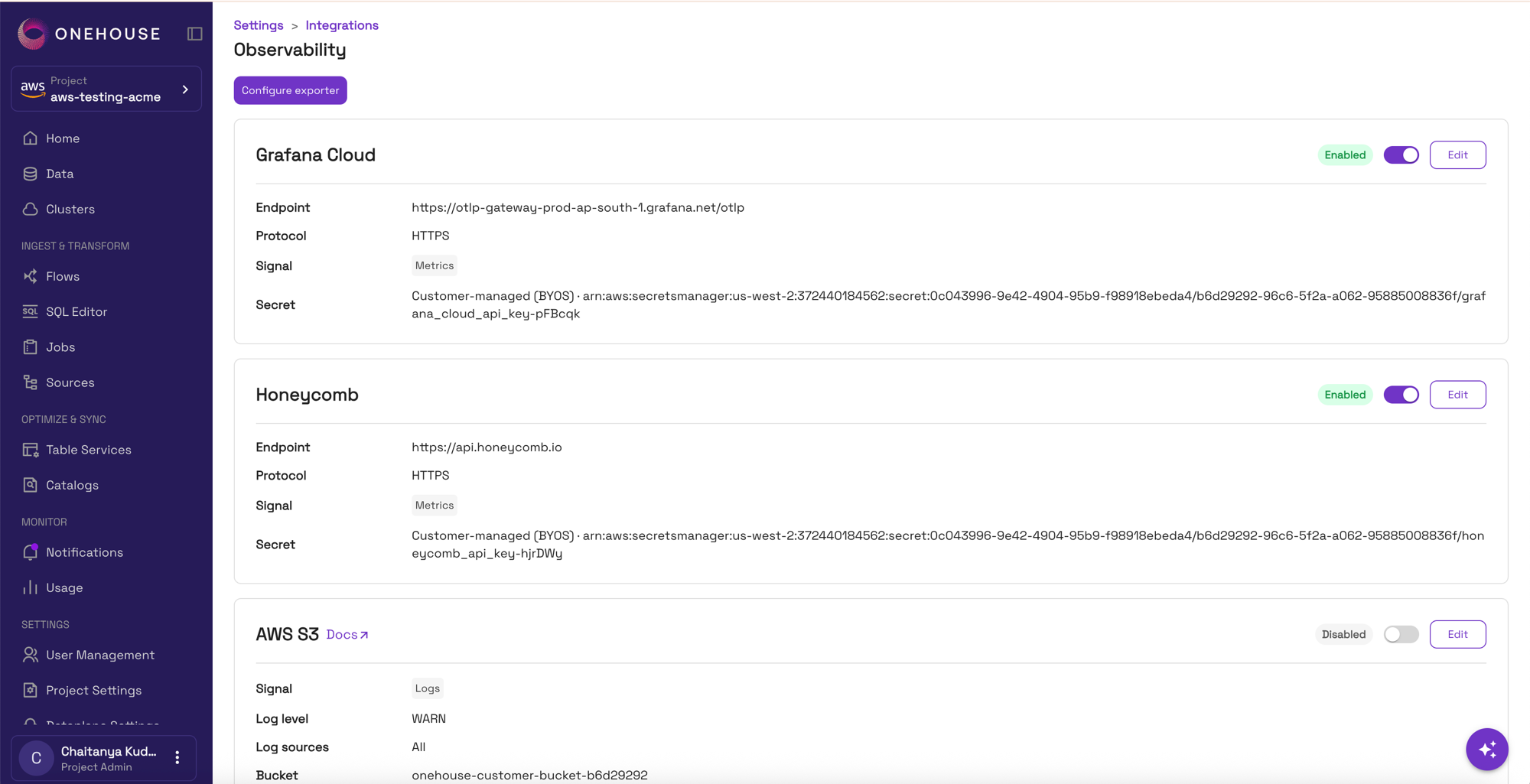The height and width of the screenshot is (784, 1530).
Task: Click the Table Services icon
Action: tap(31, 450)
